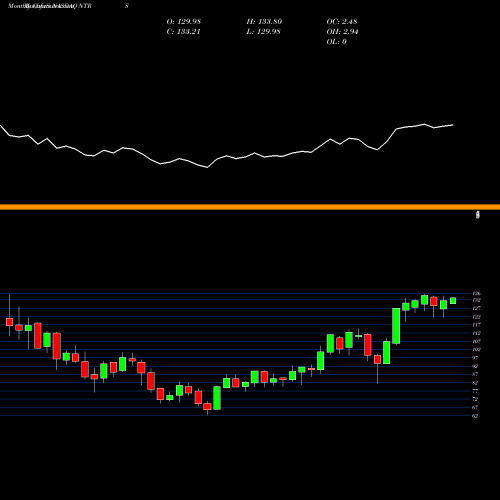Image resolution: width=500 pixels, height=500 pixels.
Task: Click the 107 price axis label
Action: pos(477,341)
